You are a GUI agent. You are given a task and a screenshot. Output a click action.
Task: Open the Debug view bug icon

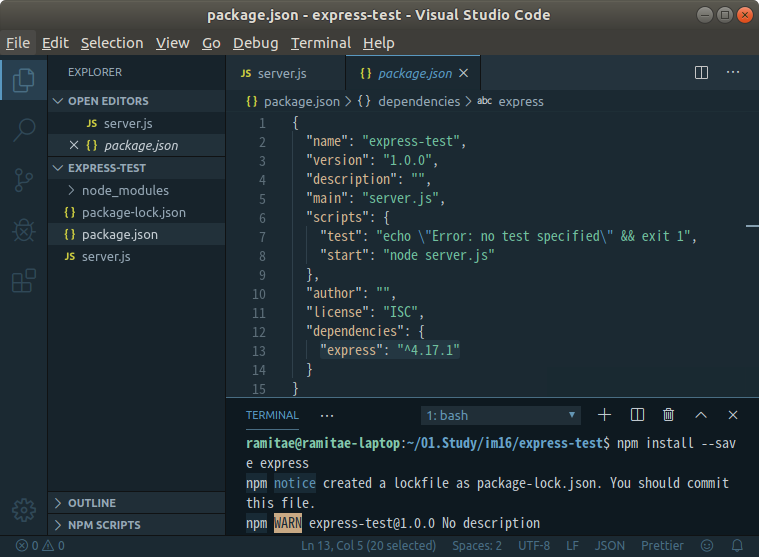point(24,230)
